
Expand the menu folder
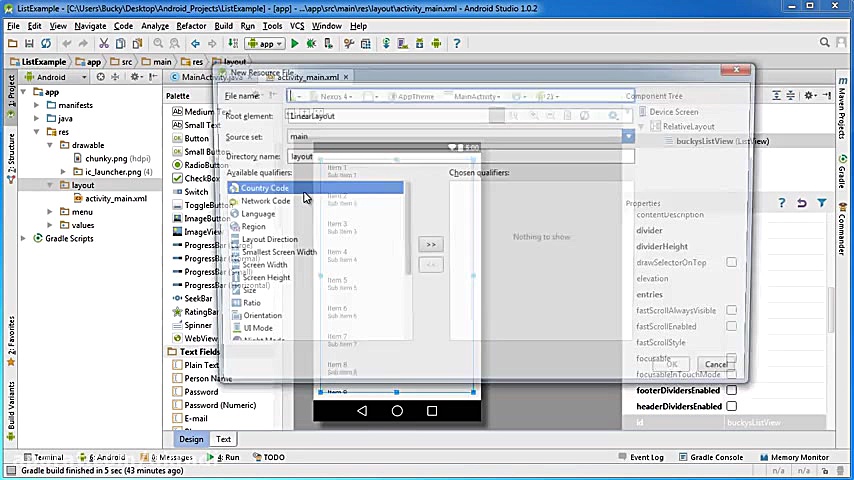pos(50,211)
